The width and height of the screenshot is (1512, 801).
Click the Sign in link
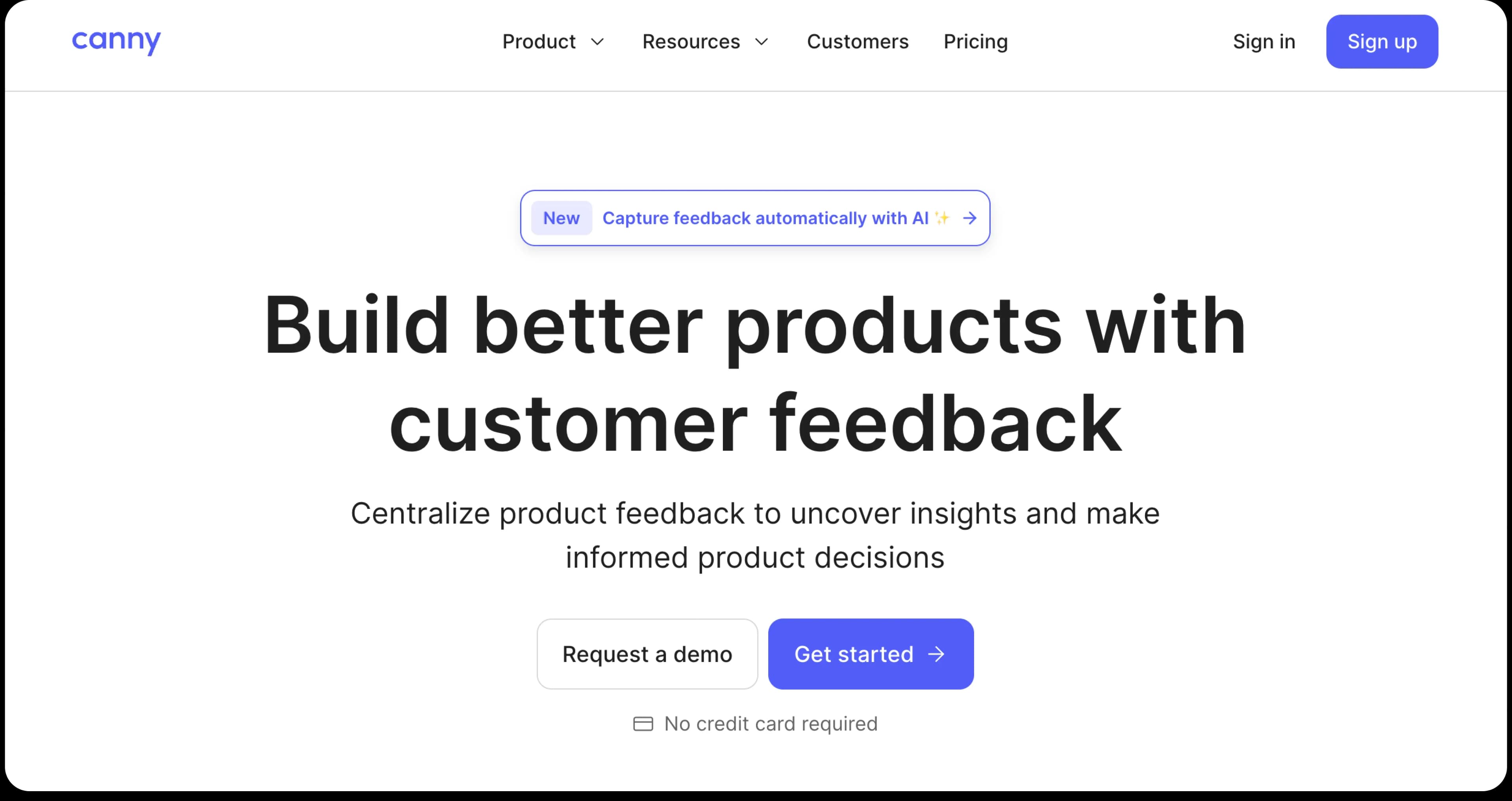[1264, 42]
